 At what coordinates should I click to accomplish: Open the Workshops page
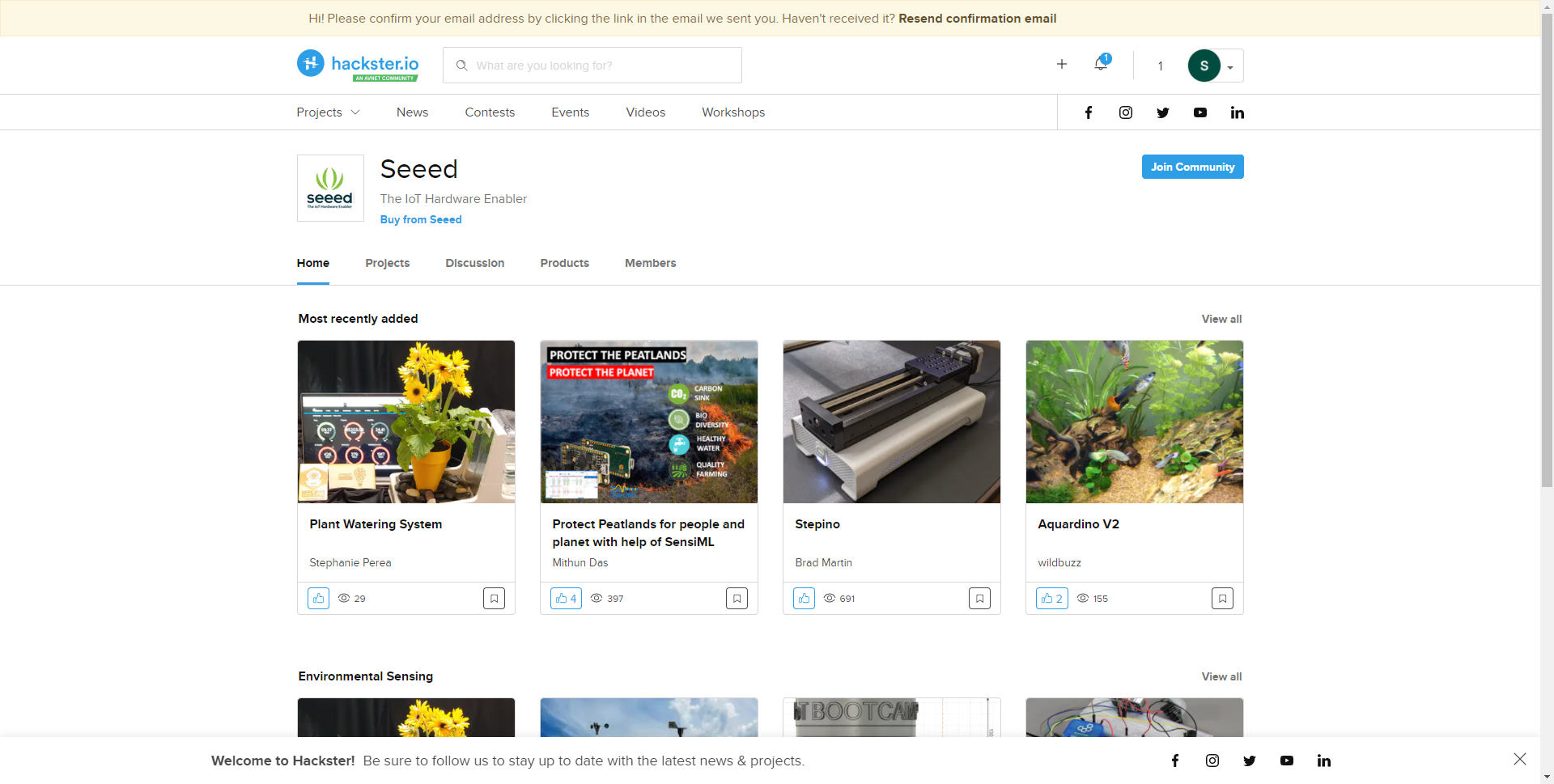(733, 112)
